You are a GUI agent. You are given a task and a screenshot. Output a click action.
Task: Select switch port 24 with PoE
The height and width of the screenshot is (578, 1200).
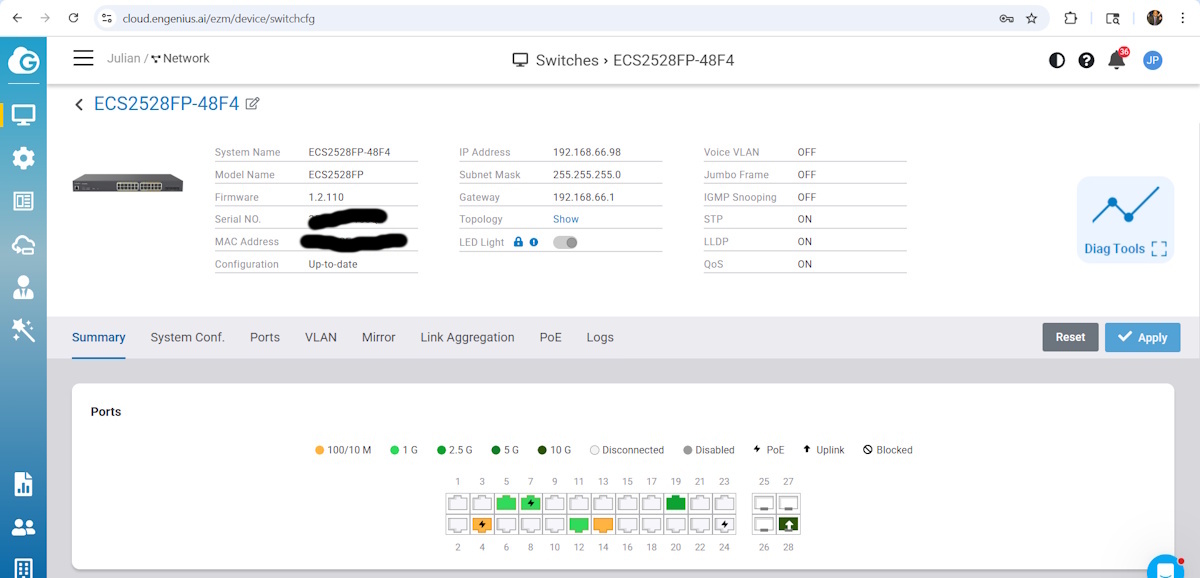coord(724,524)
